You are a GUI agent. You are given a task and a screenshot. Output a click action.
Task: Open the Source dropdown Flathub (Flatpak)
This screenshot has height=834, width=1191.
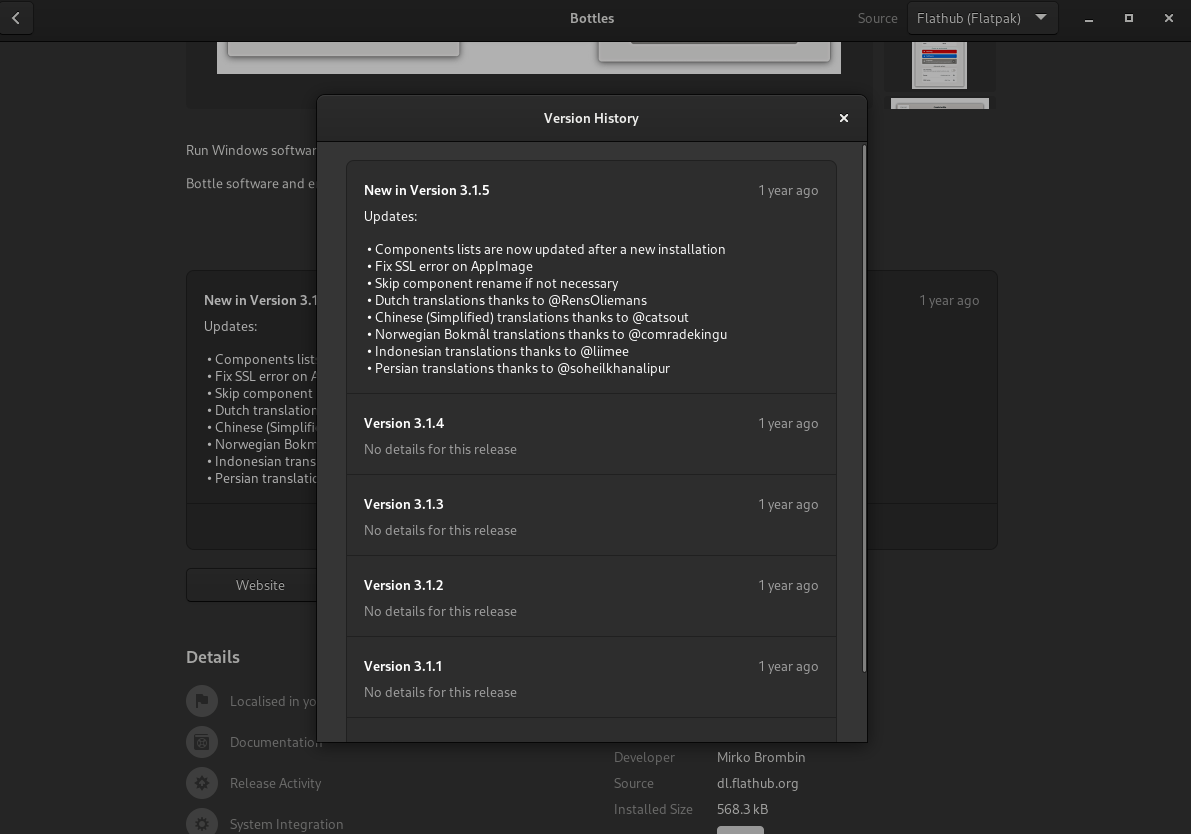click(x=982, y=18)
